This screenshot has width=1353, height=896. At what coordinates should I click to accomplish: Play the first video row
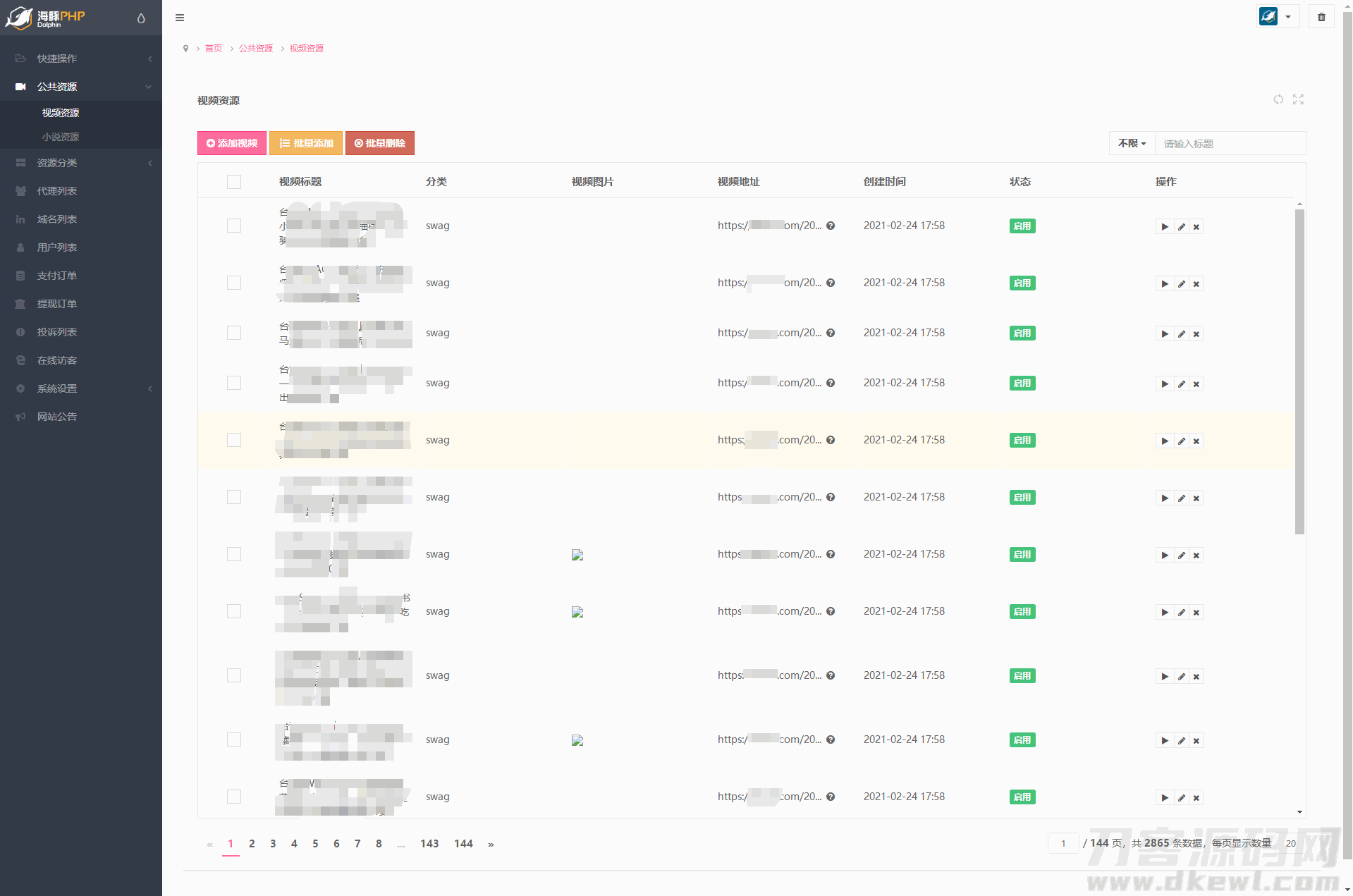(x=1165, y=227)
